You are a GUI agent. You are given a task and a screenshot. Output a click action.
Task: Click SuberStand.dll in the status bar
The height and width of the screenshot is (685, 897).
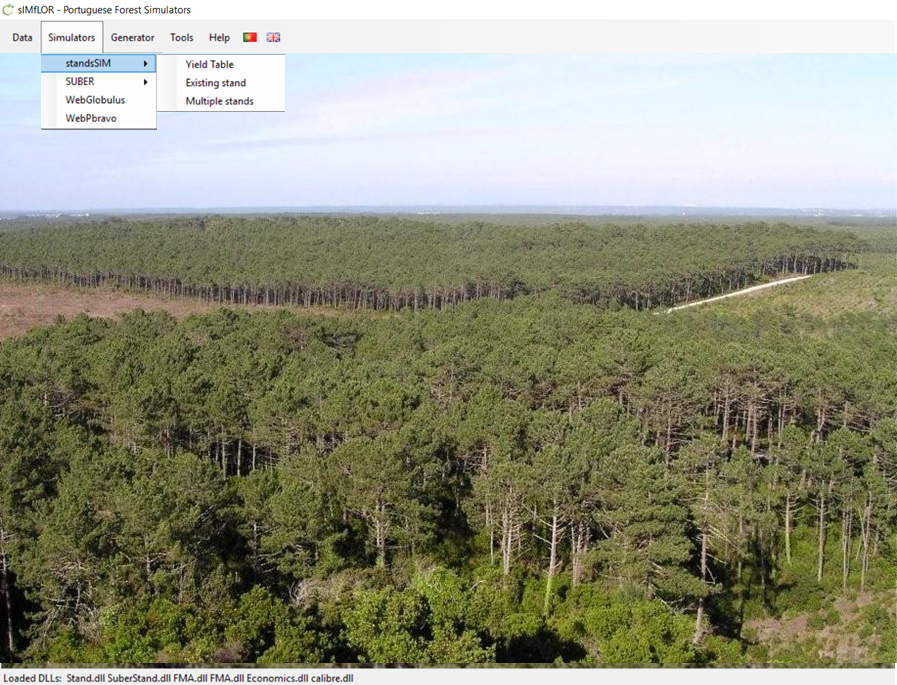139,679
